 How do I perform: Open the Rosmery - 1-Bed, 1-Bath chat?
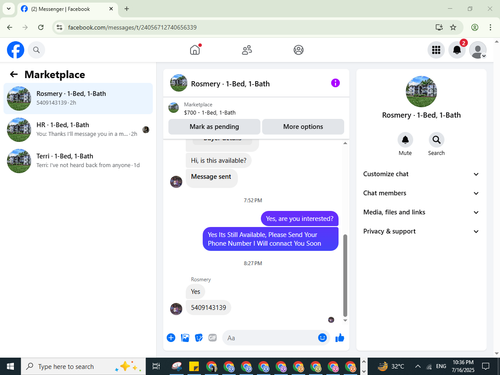tap(78, 98)
